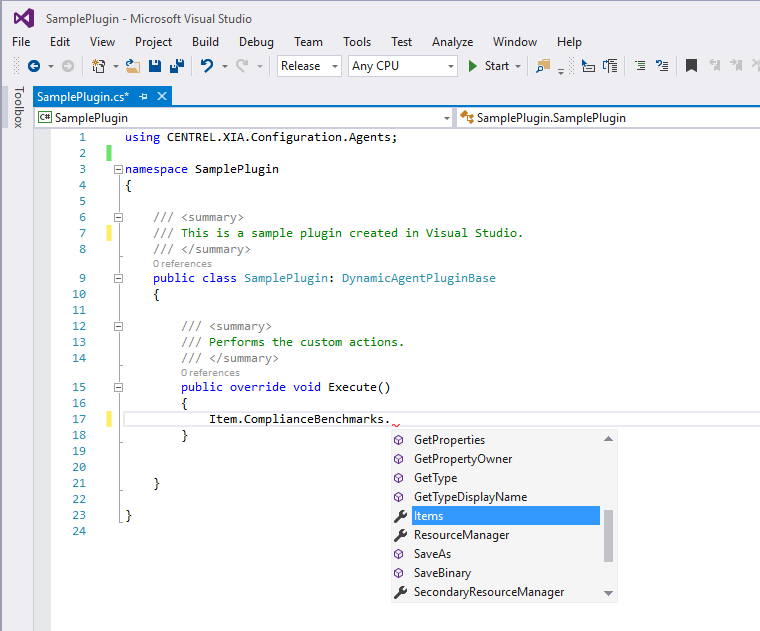Viewport: 760px width, 631px height.
Task: Pin the SamplePlugin.cs tab
Action: pos(143,97)
